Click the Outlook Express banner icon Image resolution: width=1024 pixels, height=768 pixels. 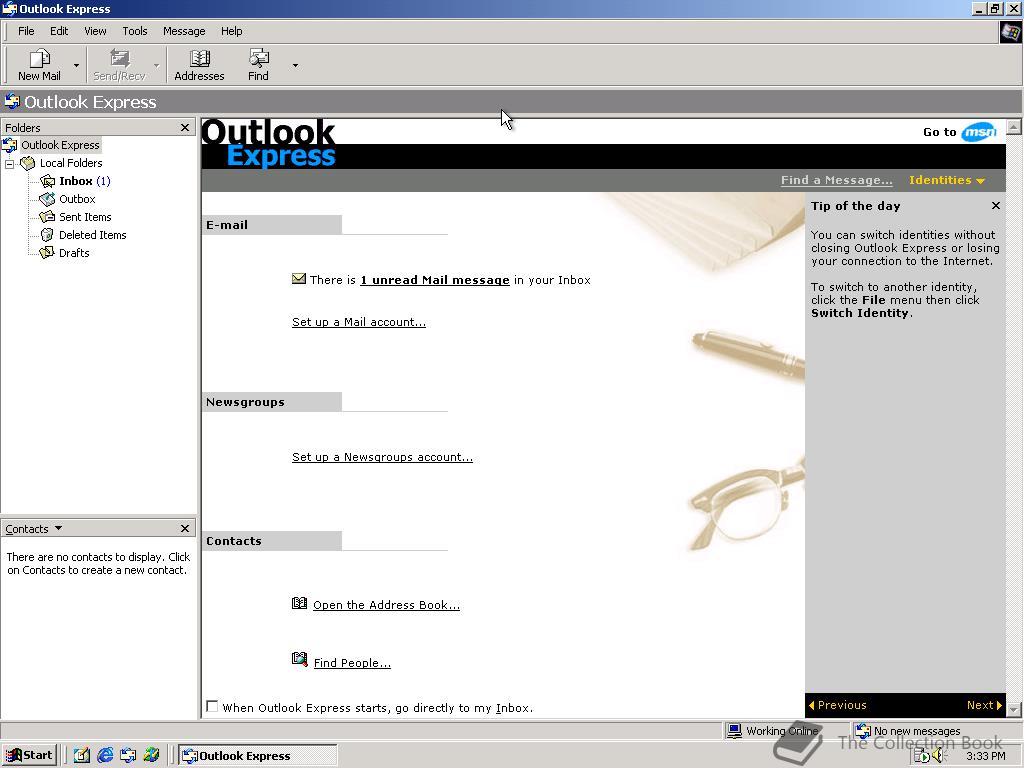tap(12, 101)
